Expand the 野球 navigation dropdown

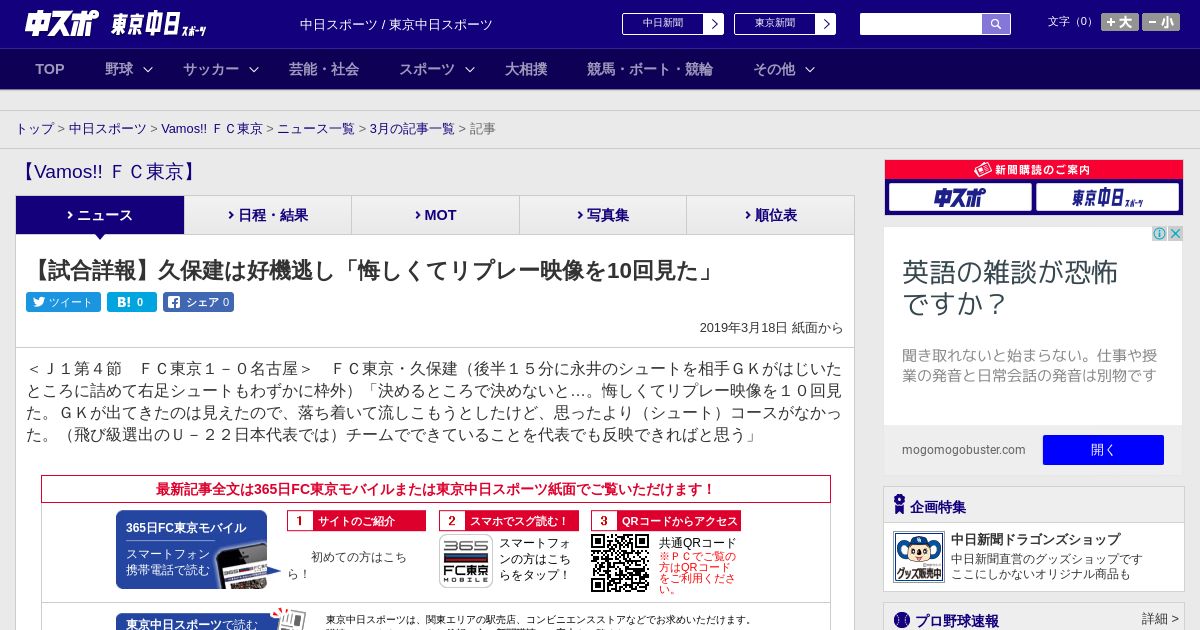(x=129, y=69)
